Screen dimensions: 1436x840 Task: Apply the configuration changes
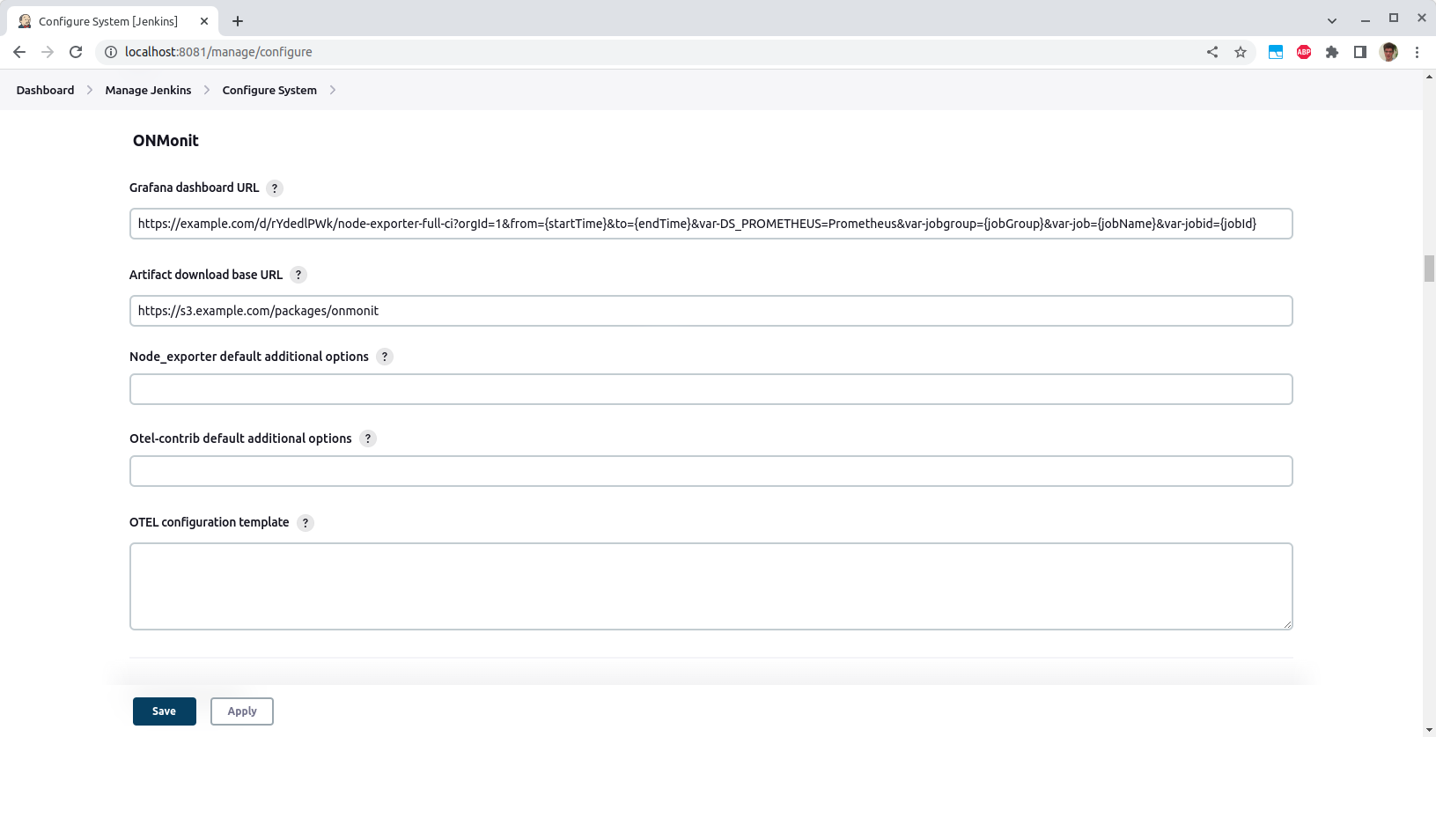click(x=242, y=711)
